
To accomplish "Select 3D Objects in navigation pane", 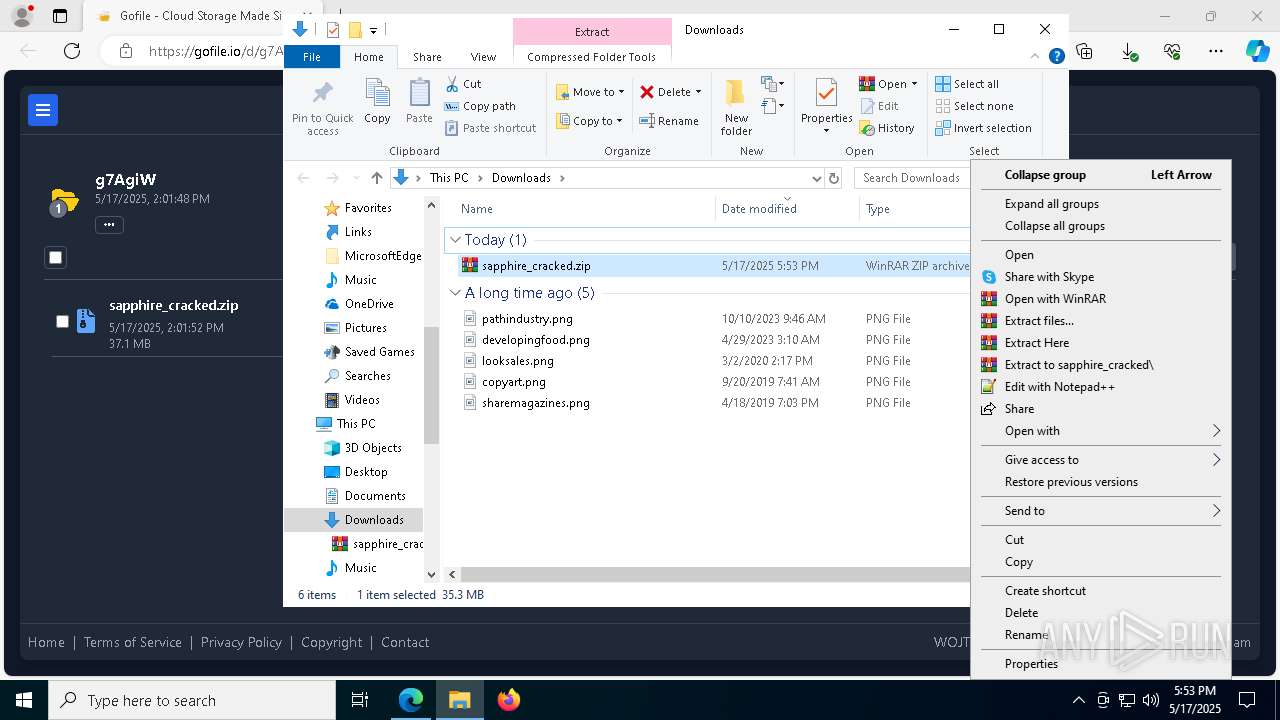I will tap(372, 448).
